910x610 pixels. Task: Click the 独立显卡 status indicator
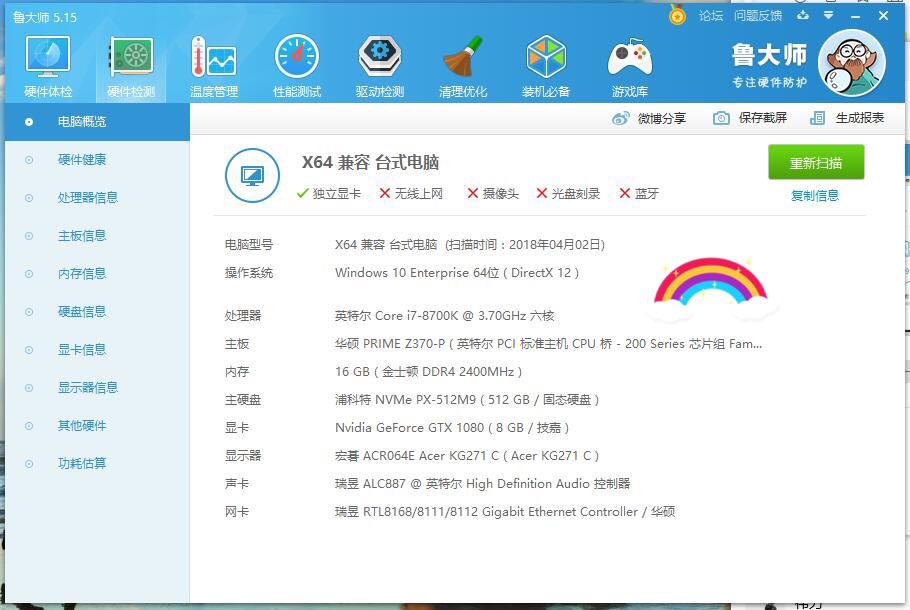[328, 193]
